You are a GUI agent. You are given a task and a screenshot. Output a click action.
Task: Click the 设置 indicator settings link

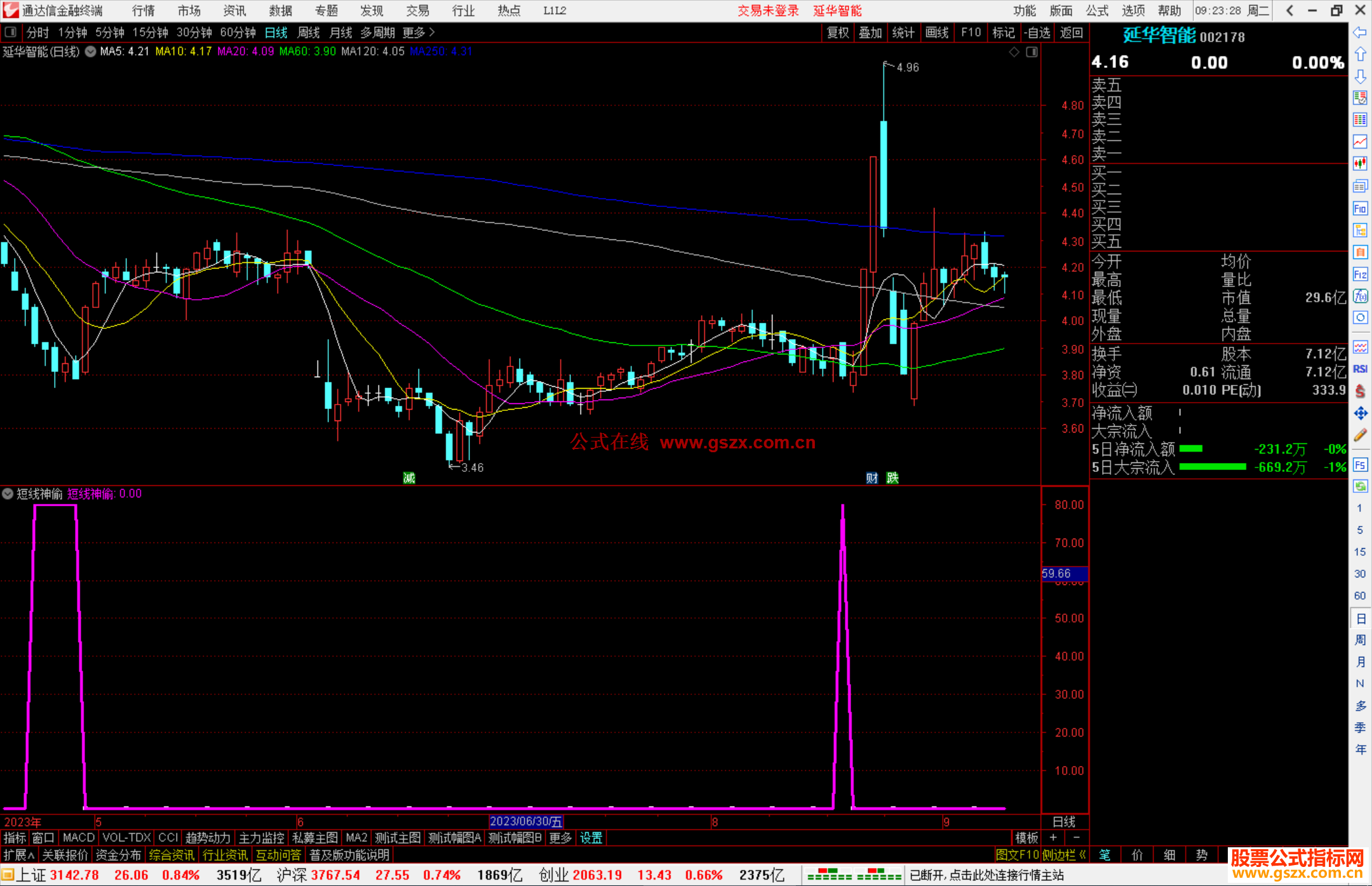pyautogui.click(x=591, y=838)
